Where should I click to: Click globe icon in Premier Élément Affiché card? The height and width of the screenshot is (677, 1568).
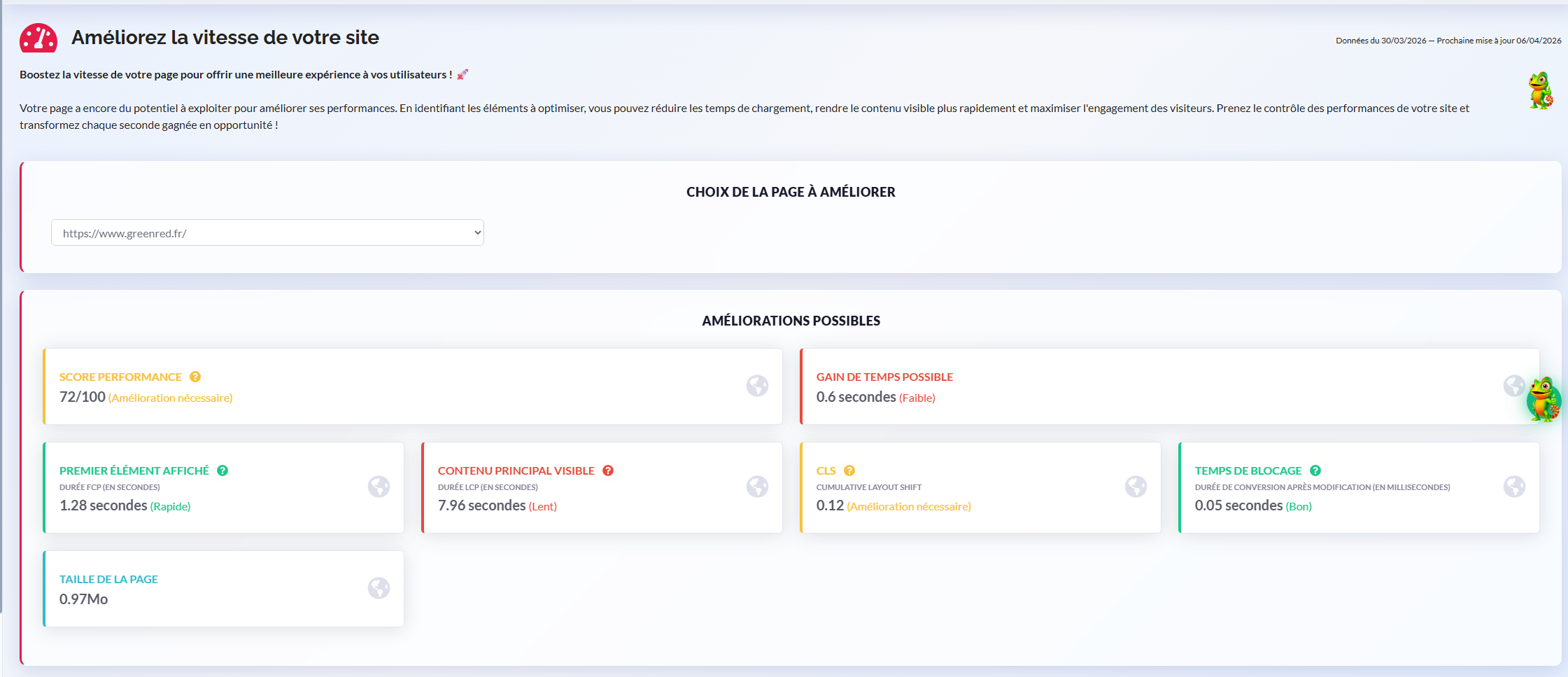(x=379, y=487)
